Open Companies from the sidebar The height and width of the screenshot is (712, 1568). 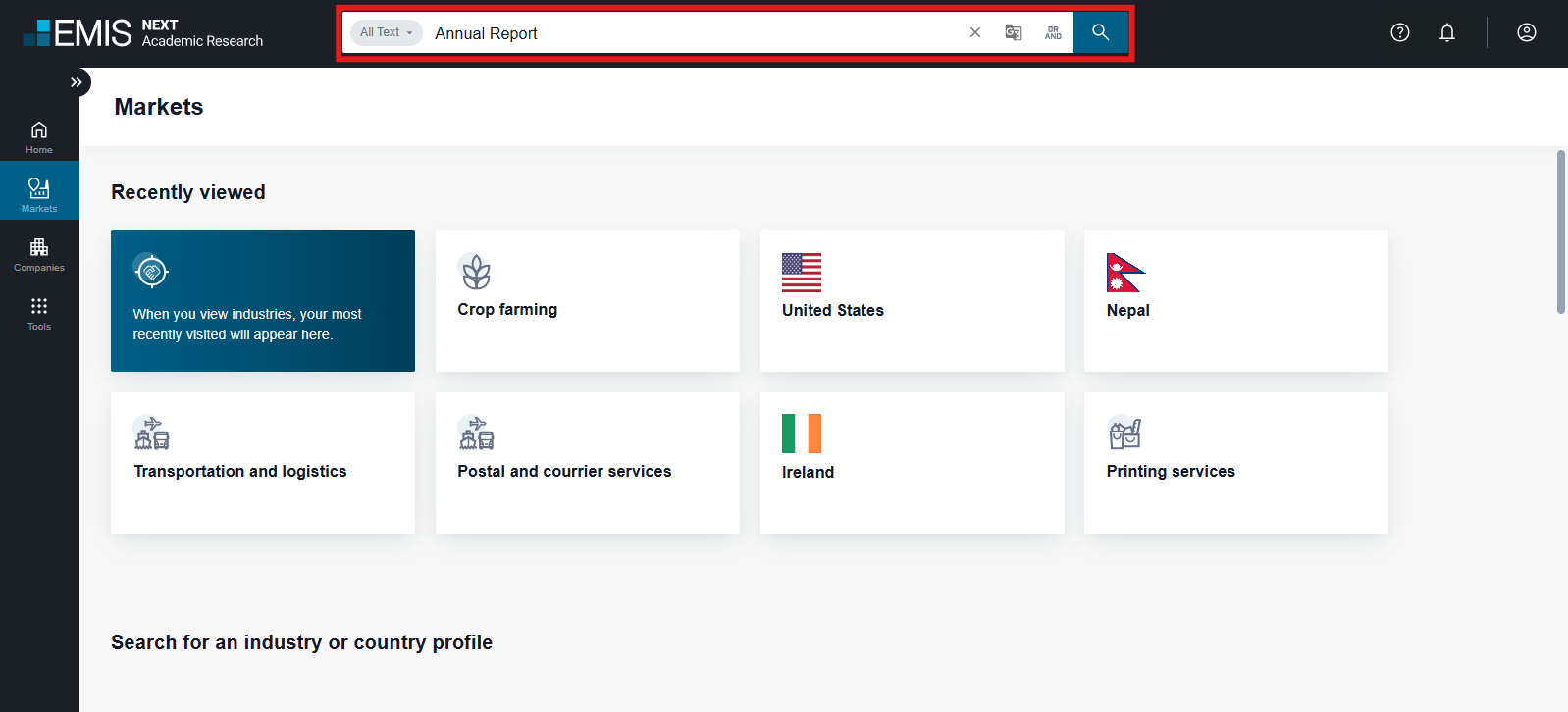(x=39, y=253)
